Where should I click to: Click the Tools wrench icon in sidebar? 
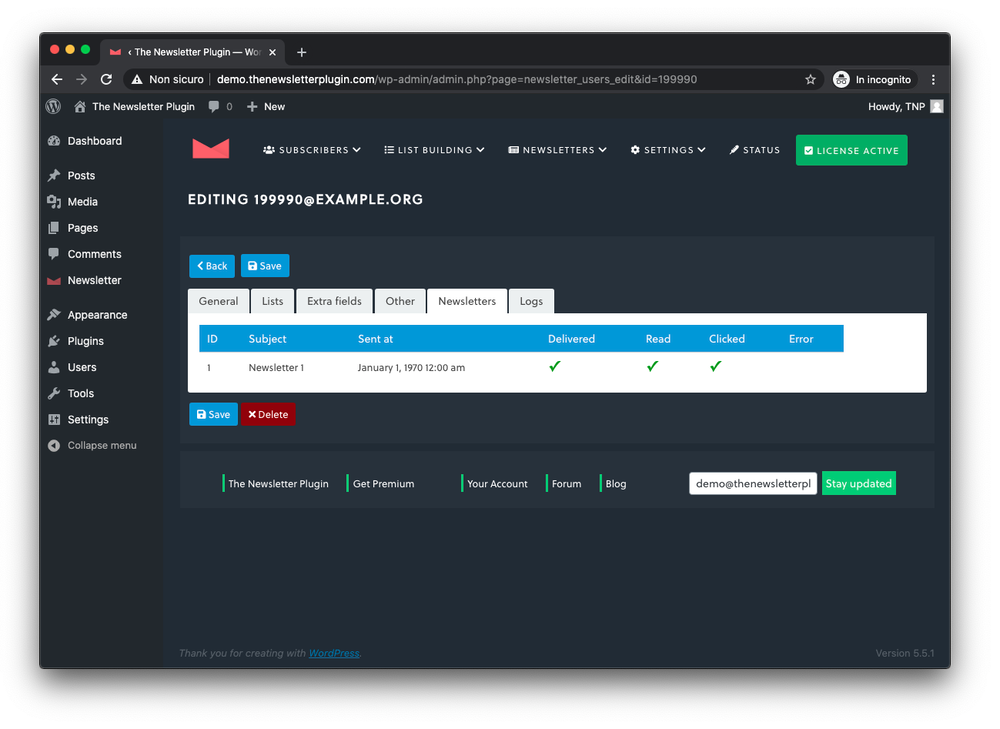[x=54, y=394]
